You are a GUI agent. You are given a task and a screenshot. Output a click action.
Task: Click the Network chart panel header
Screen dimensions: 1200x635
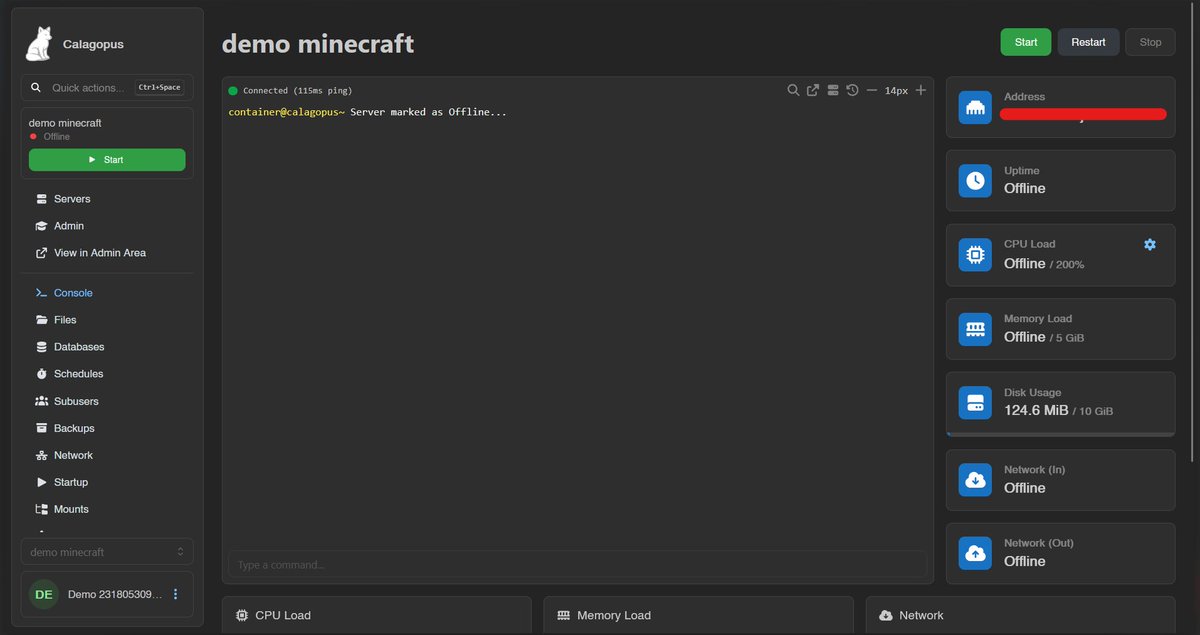coord(1021,615)
